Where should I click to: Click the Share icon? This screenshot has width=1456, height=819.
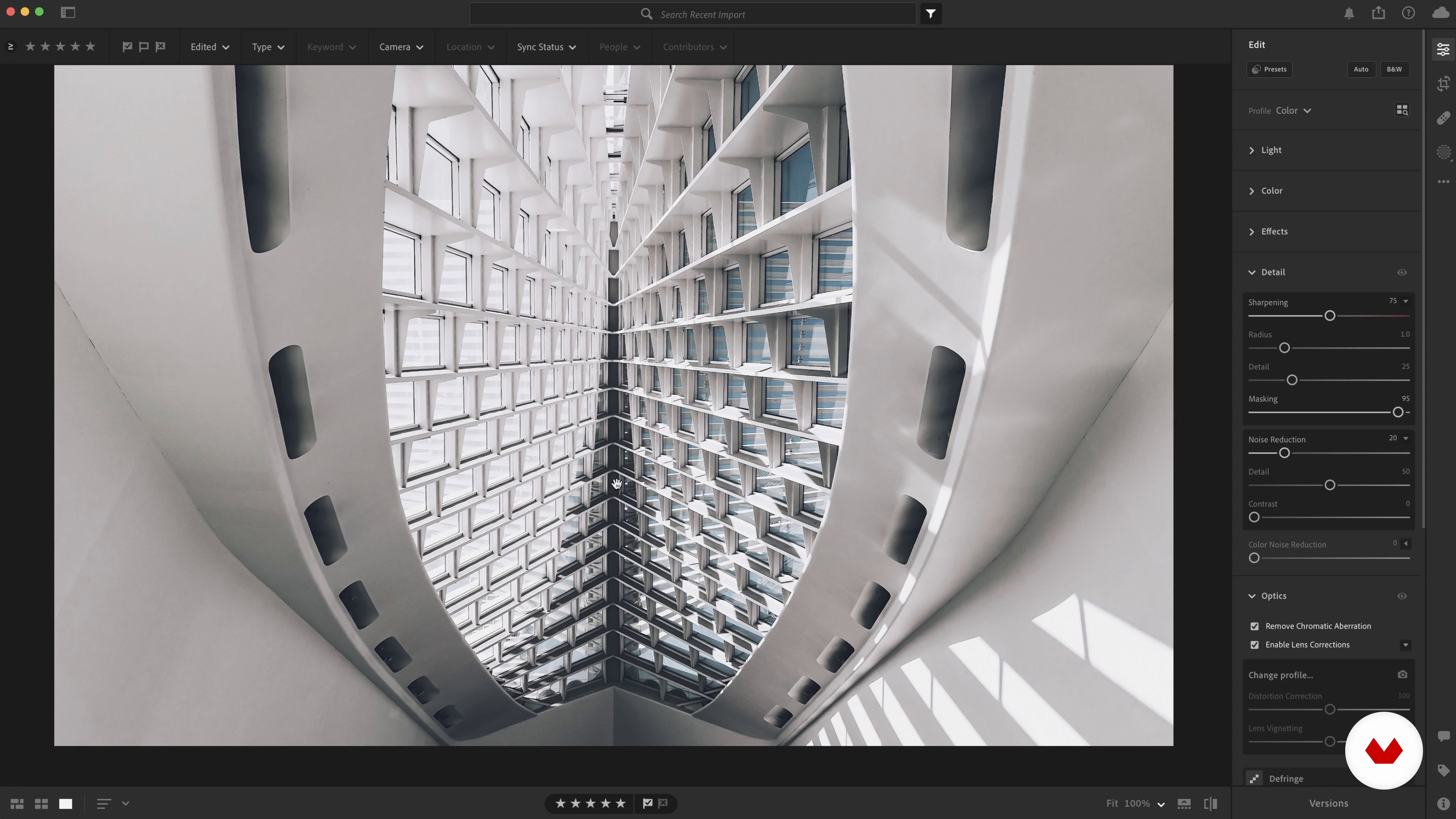(1379, 13)
